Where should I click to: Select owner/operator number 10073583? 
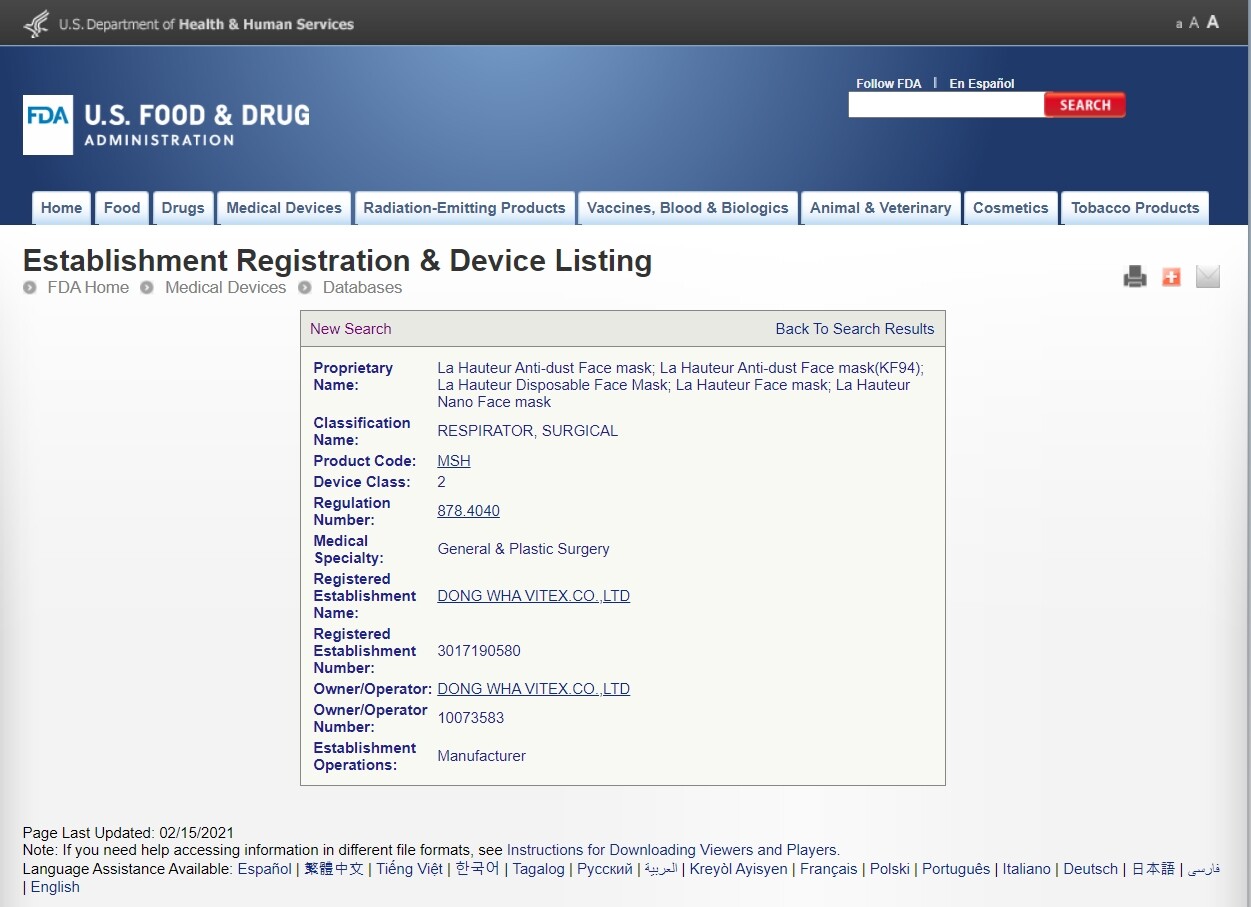pos(471,718)
